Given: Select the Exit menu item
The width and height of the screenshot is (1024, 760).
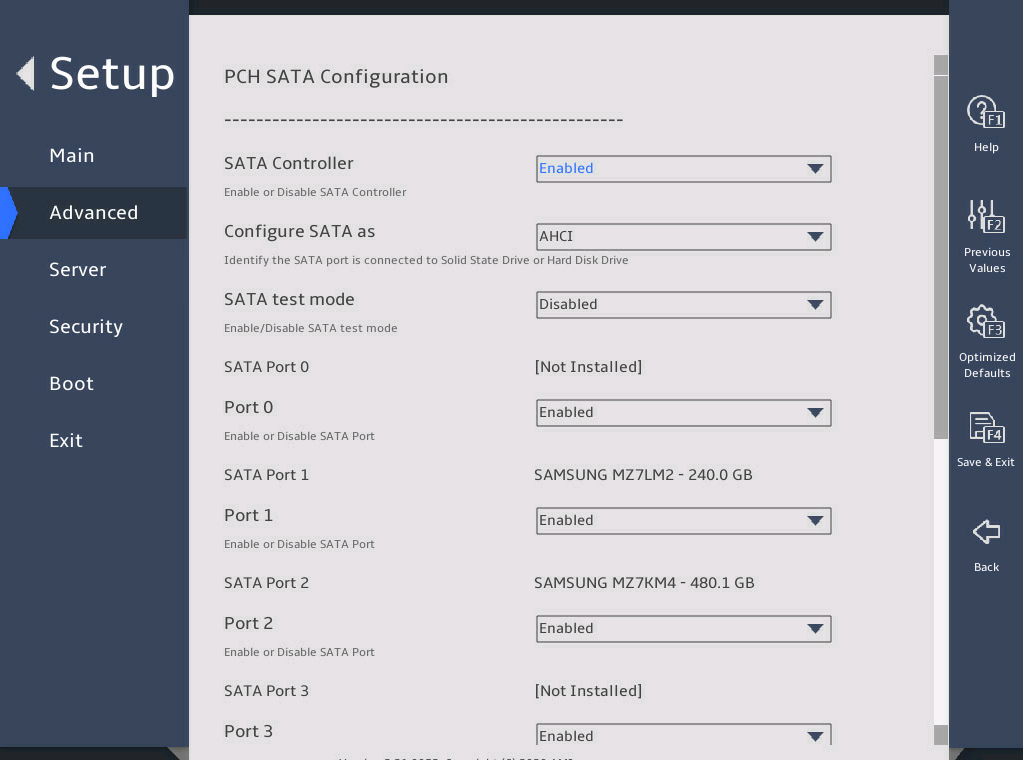Looking at the screenshot, I should pyautogui.click(x=66, y=441).
